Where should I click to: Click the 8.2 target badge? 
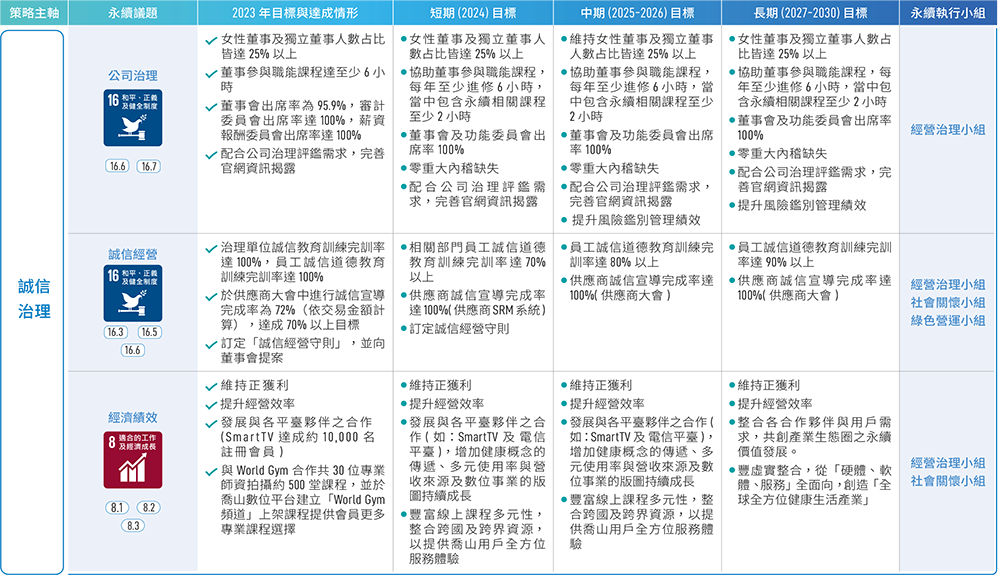point(148,507)
